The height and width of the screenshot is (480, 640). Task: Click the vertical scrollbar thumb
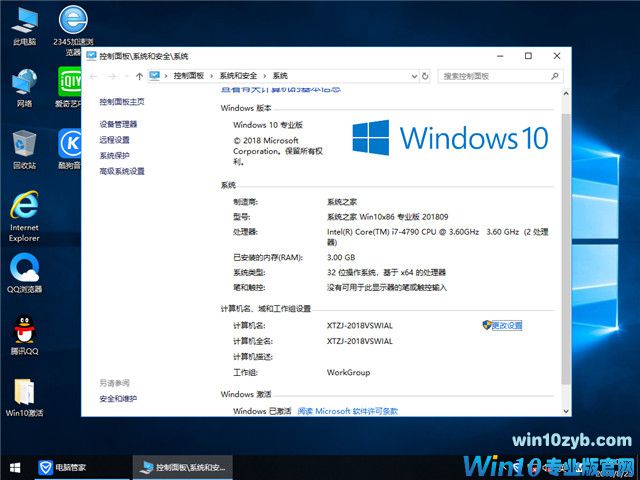[x=566, y=249]
